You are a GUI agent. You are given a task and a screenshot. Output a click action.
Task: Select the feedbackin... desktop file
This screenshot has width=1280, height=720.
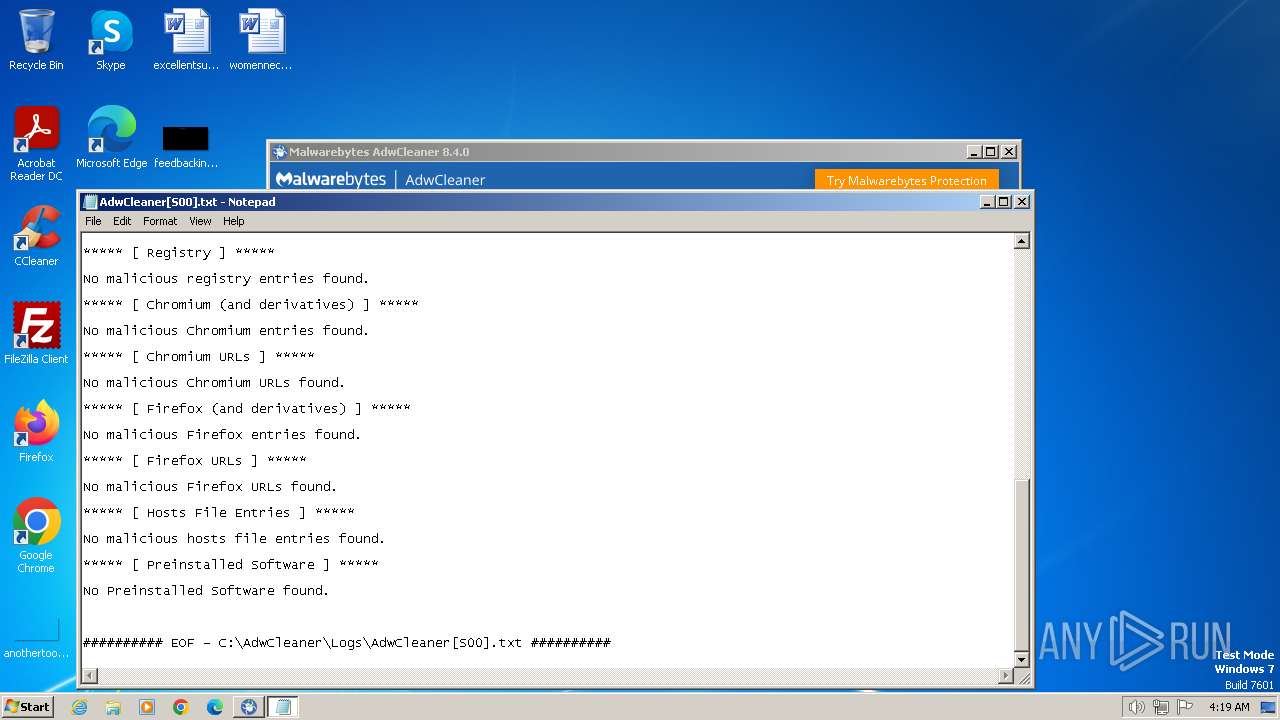pyautogui.click(x=186, y=145)
